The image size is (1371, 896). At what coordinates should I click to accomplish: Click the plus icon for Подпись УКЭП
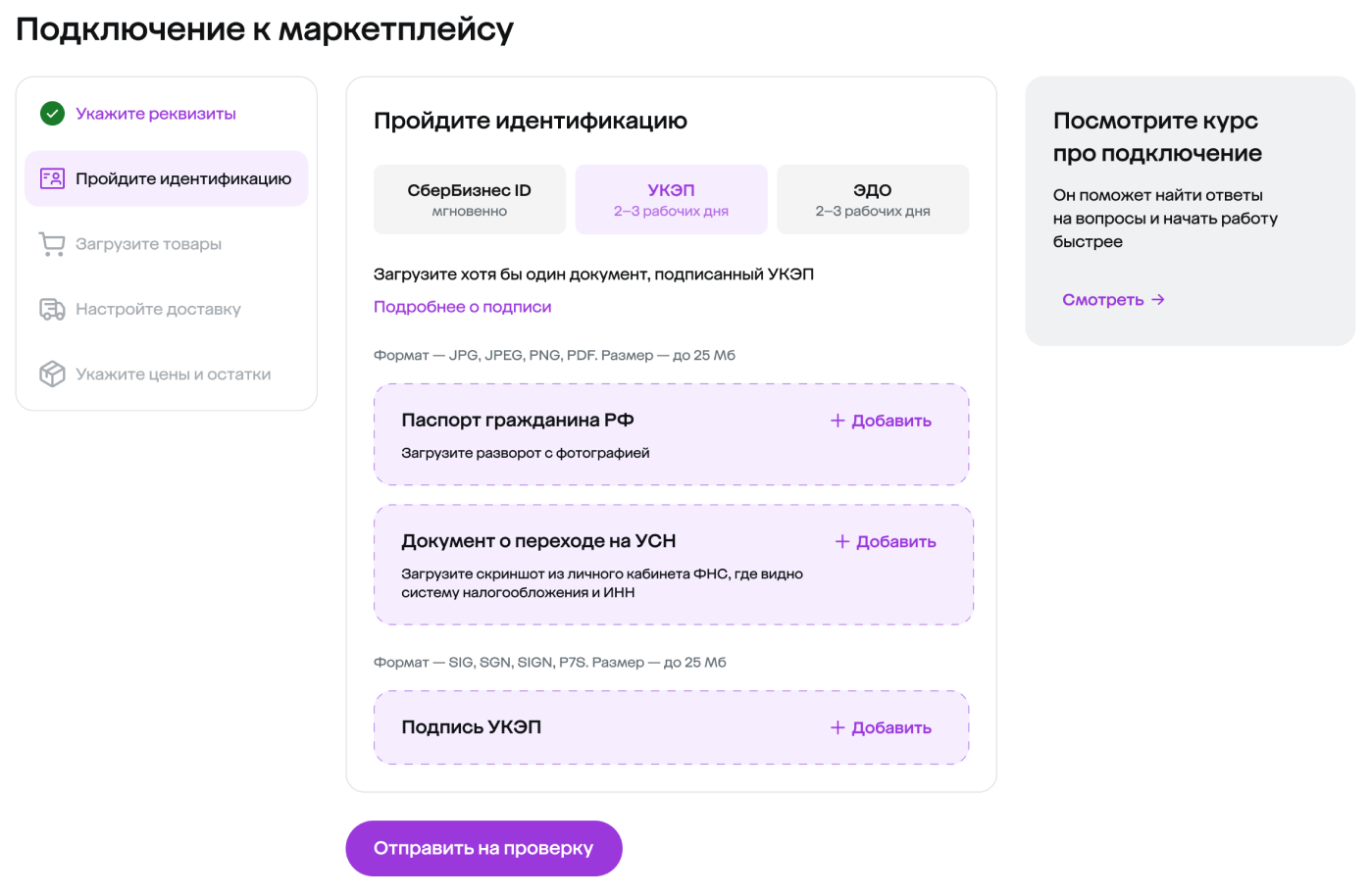point(838,727)
